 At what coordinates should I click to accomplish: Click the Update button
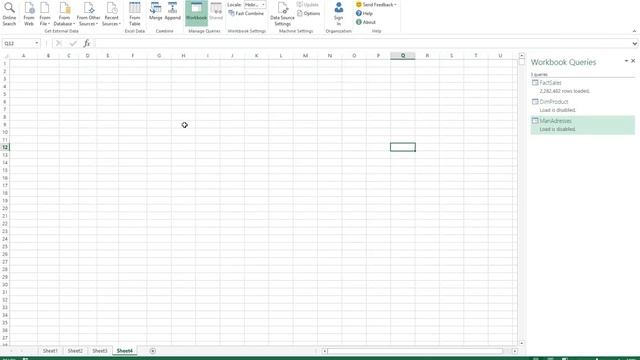click(x=308, y=4)
